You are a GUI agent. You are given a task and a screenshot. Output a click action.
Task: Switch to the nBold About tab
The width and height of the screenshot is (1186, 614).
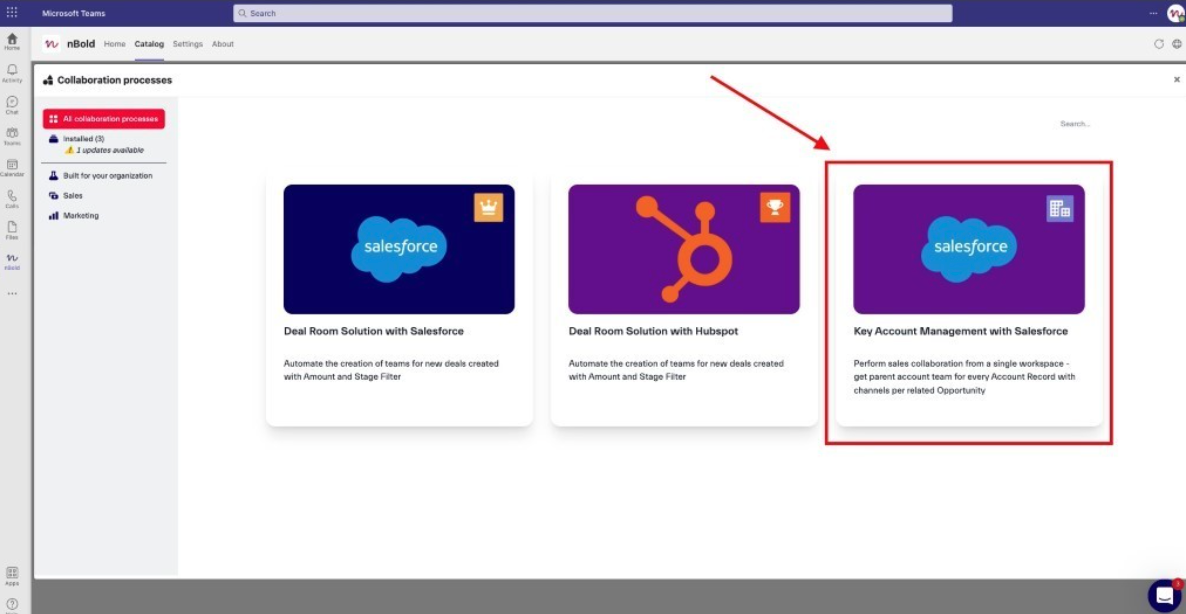pyautogui.click(x=223, y=44)
